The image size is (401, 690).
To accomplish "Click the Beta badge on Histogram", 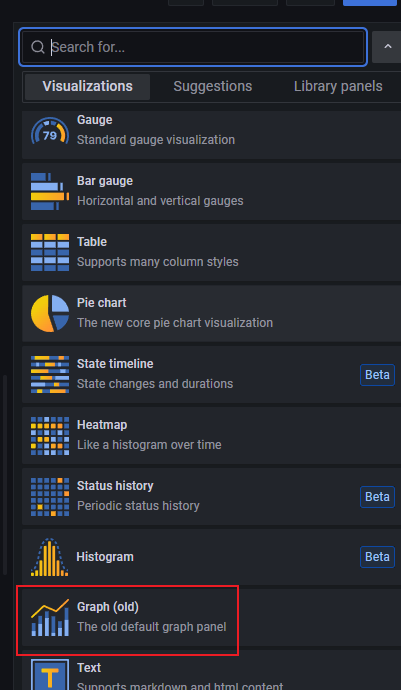I will (x=377, y=557).
